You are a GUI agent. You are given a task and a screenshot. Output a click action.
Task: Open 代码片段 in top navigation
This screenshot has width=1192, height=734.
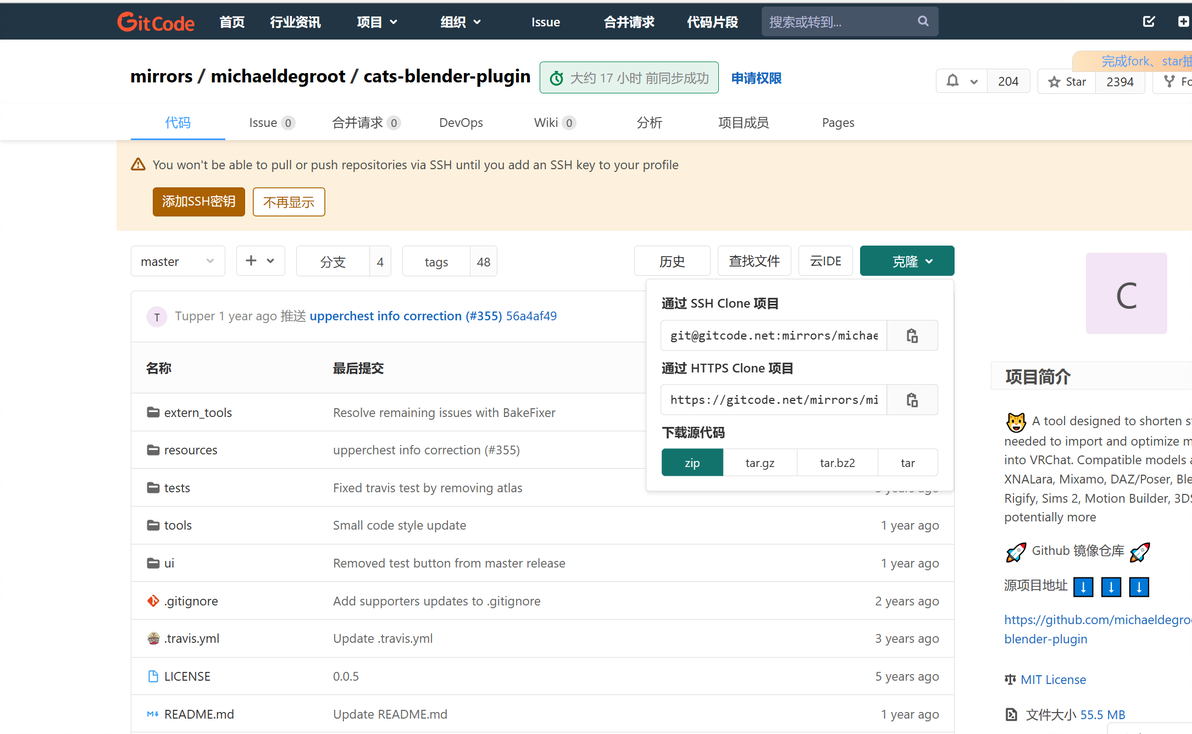click(x=712, y=22)
